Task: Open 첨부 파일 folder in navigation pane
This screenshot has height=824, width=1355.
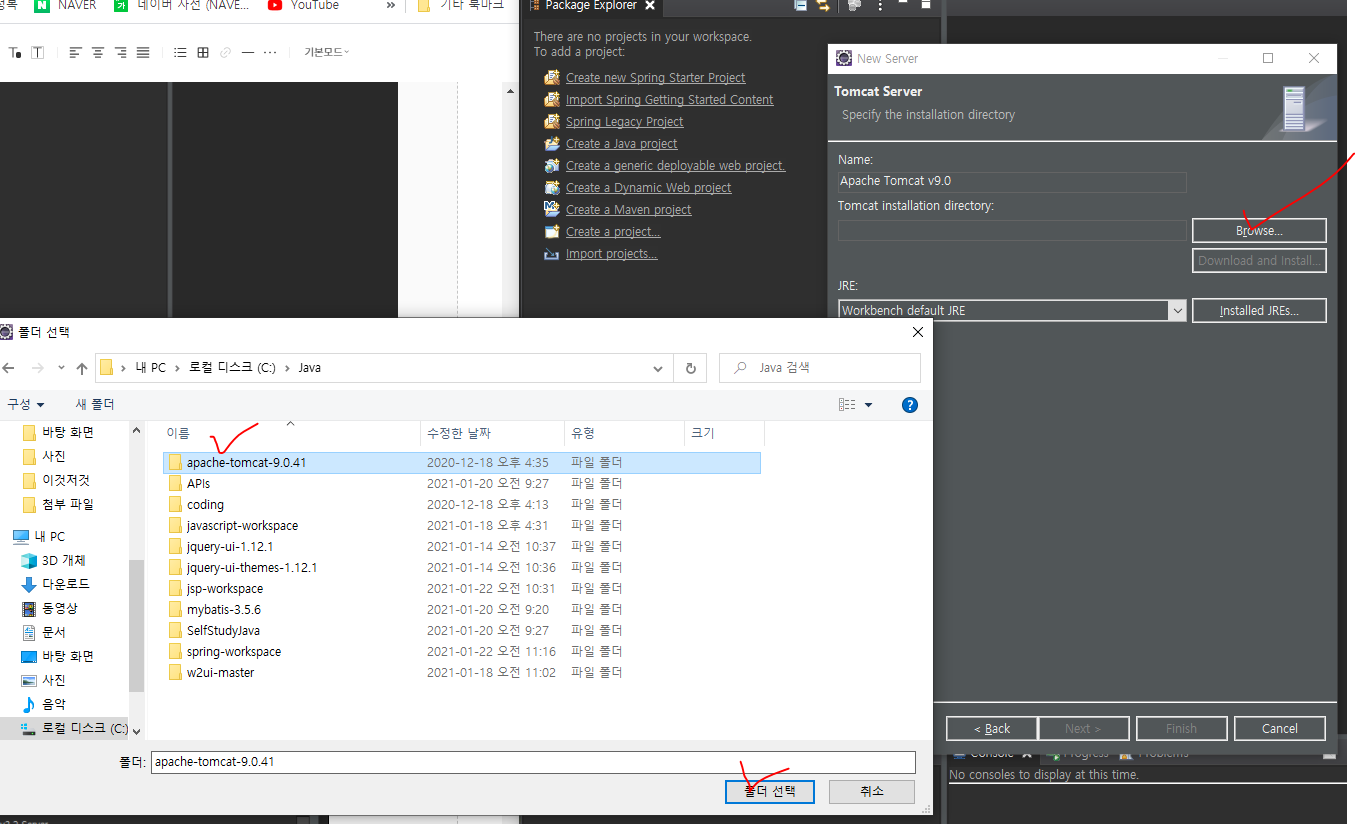Action: pos(58,504)
